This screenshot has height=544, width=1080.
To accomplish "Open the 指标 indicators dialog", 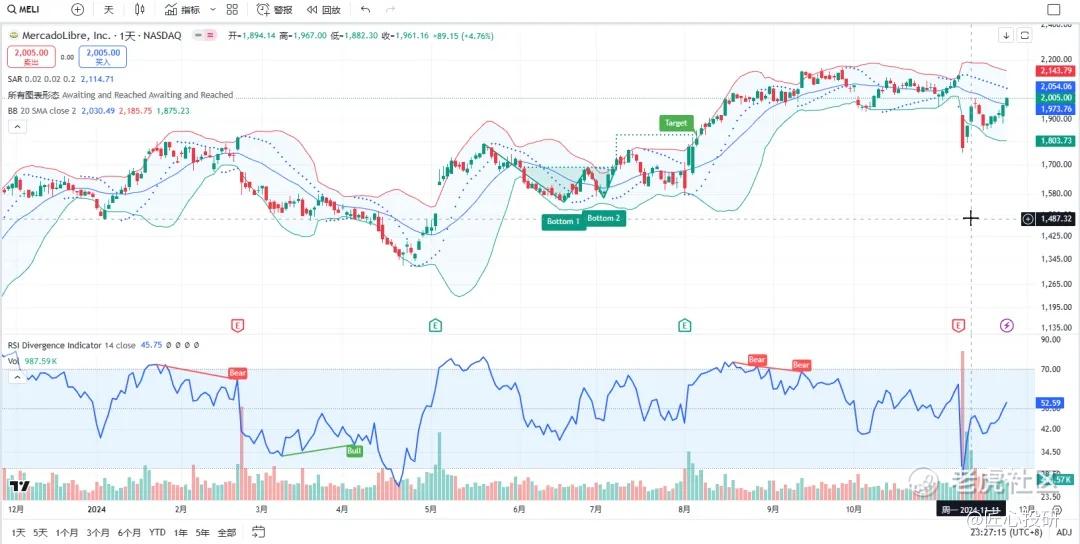I will click(x=183, y=10).
